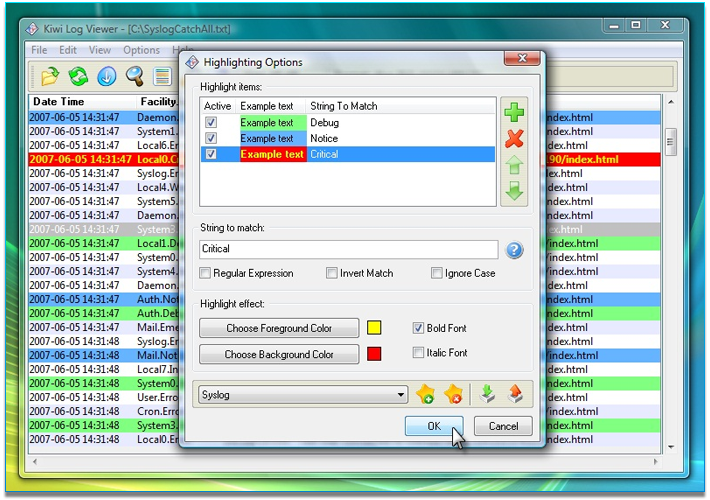Viewport: 710px width, 500px height.
Task: Click the blue down-arrow toolbar icon
Action: point(107,76)
